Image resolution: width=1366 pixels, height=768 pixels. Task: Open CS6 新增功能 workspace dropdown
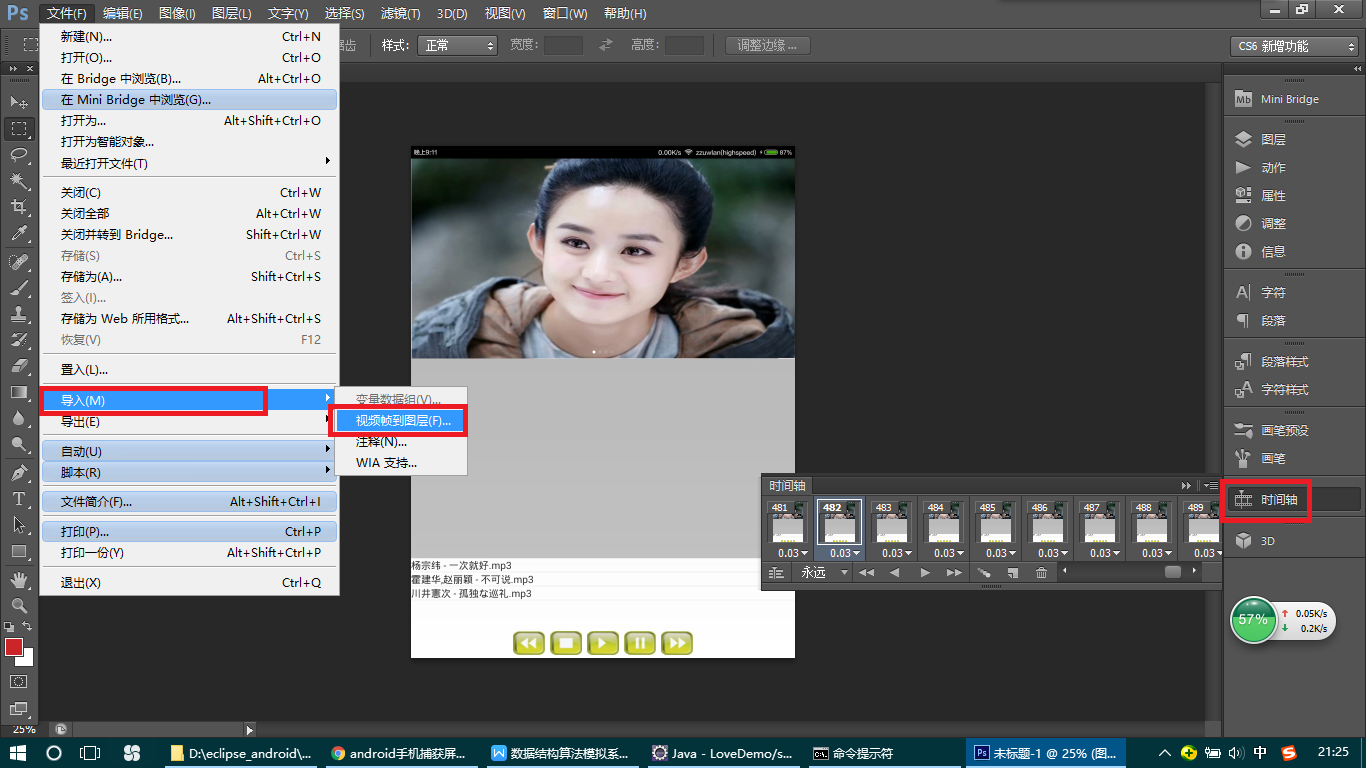coord(1297,46)
